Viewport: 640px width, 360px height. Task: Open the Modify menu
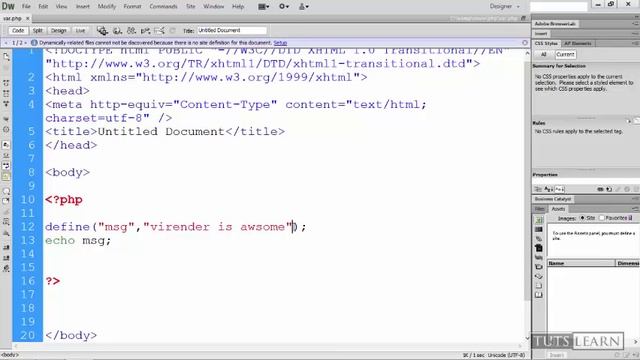(107, 7)
